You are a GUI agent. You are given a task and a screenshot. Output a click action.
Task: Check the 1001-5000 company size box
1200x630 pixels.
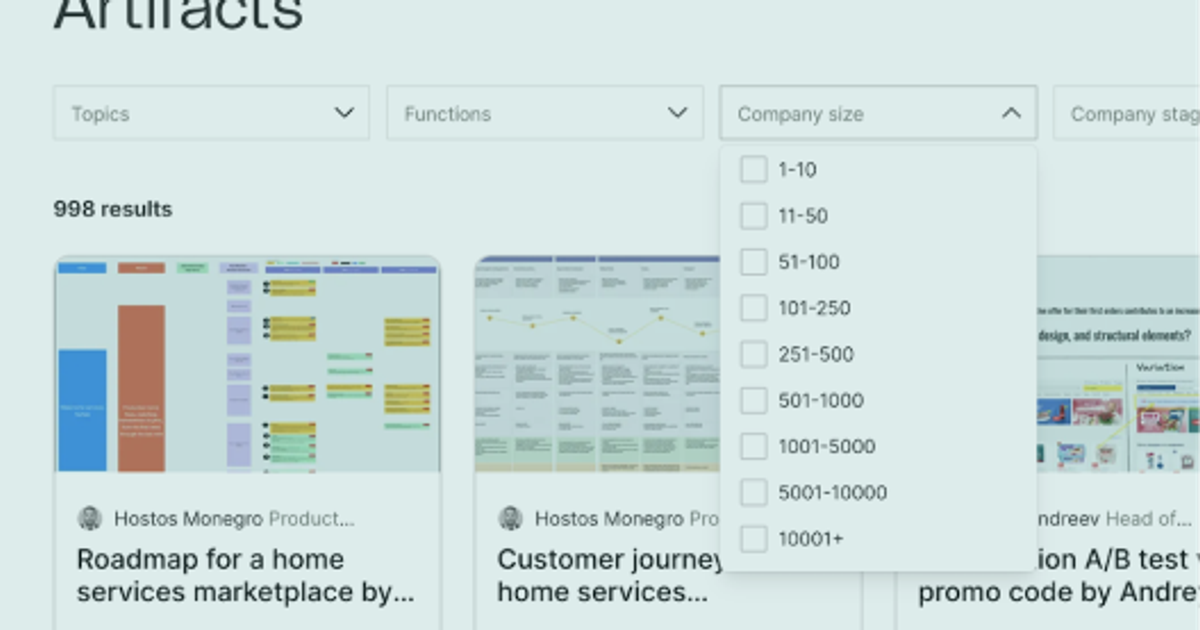tap(753, 446)
